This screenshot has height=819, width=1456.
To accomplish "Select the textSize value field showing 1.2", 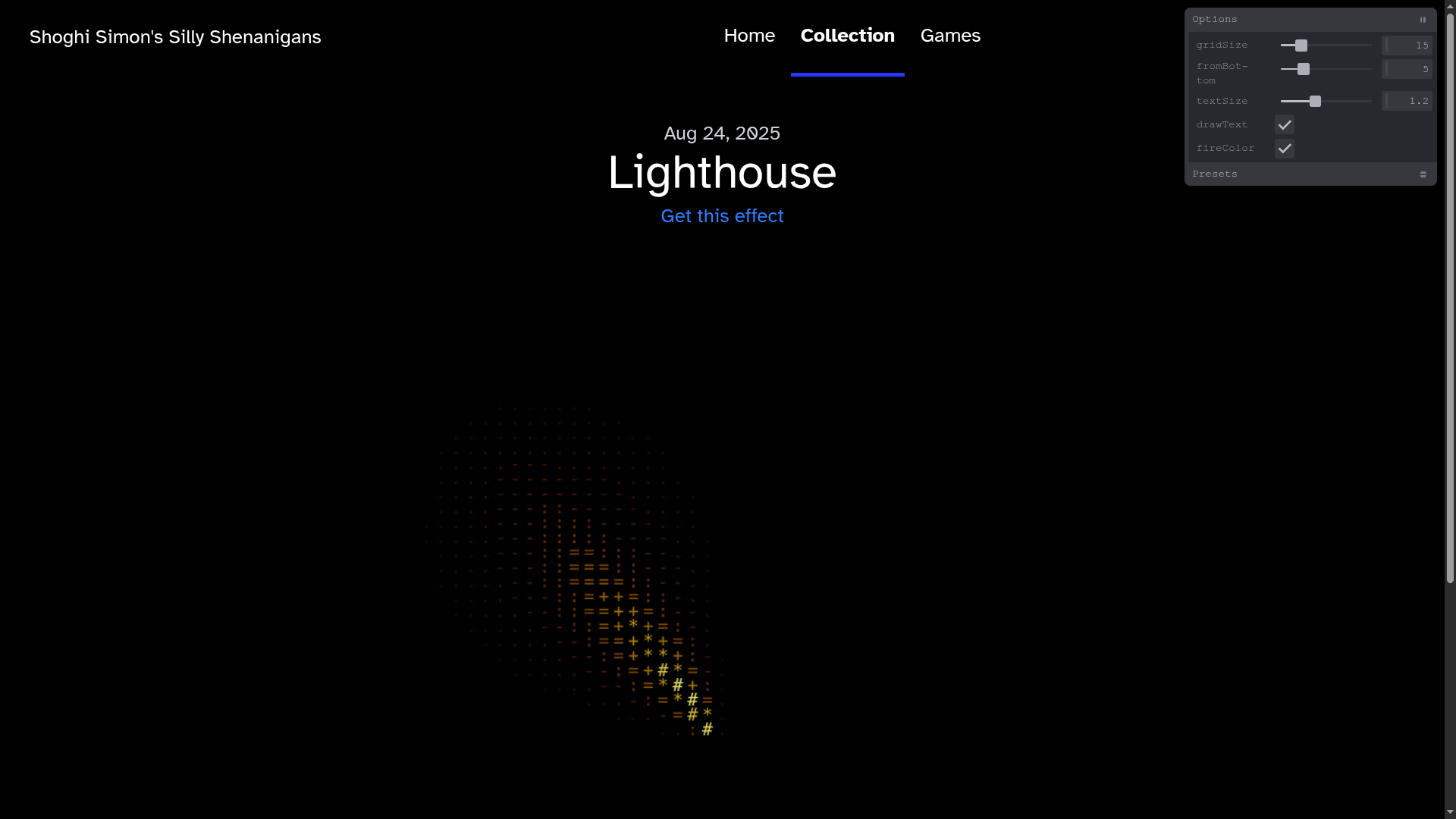I will coord(1407,101).
